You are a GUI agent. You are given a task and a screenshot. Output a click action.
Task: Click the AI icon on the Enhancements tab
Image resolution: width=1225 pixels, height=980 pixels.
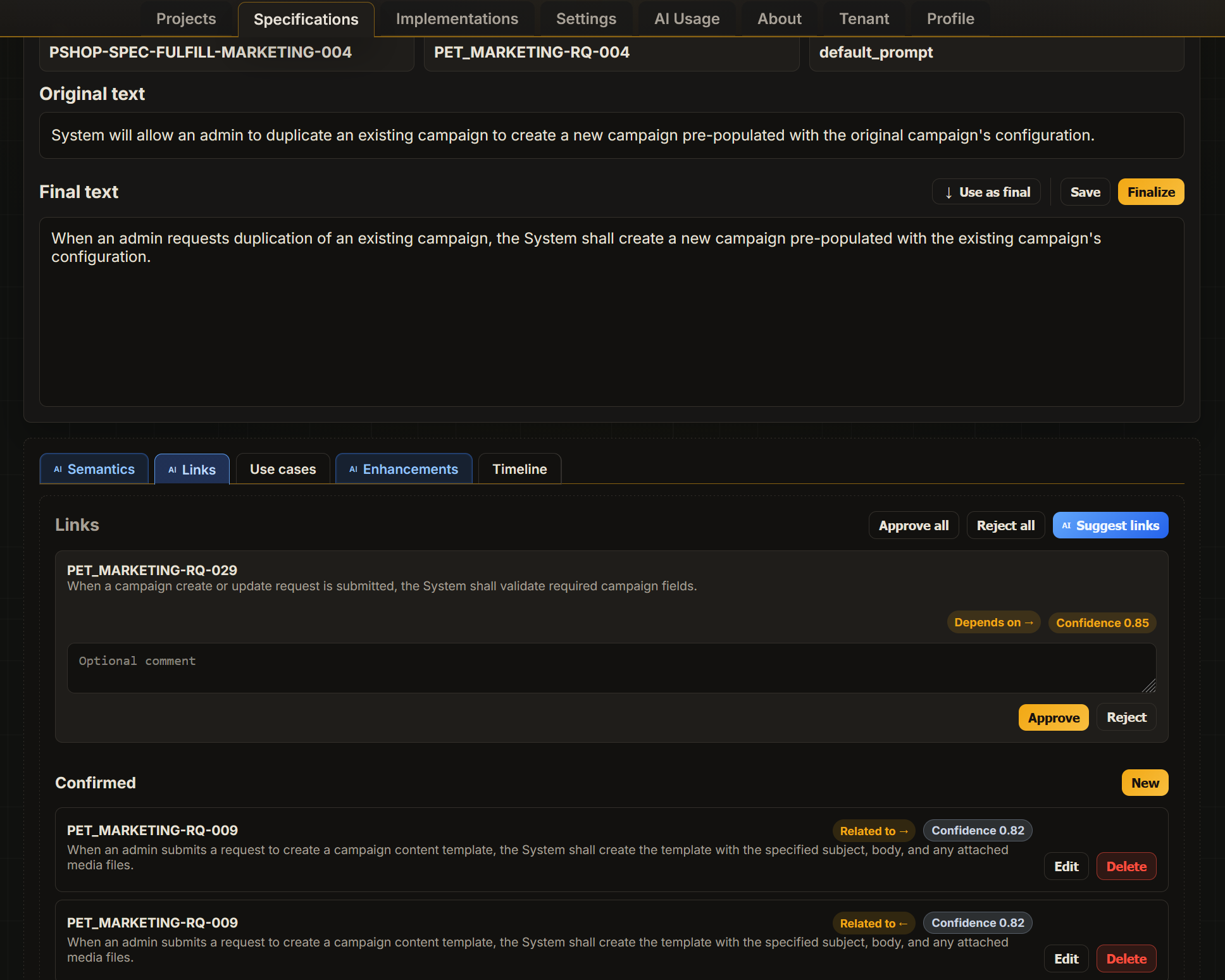(353, 469)
